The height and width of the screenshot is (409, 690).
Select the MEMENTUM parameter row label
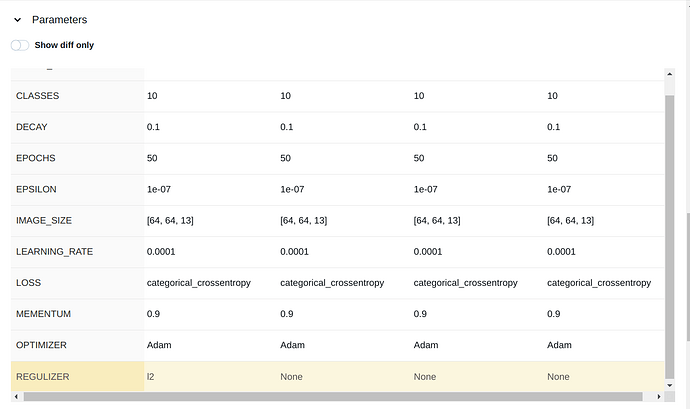45,314
